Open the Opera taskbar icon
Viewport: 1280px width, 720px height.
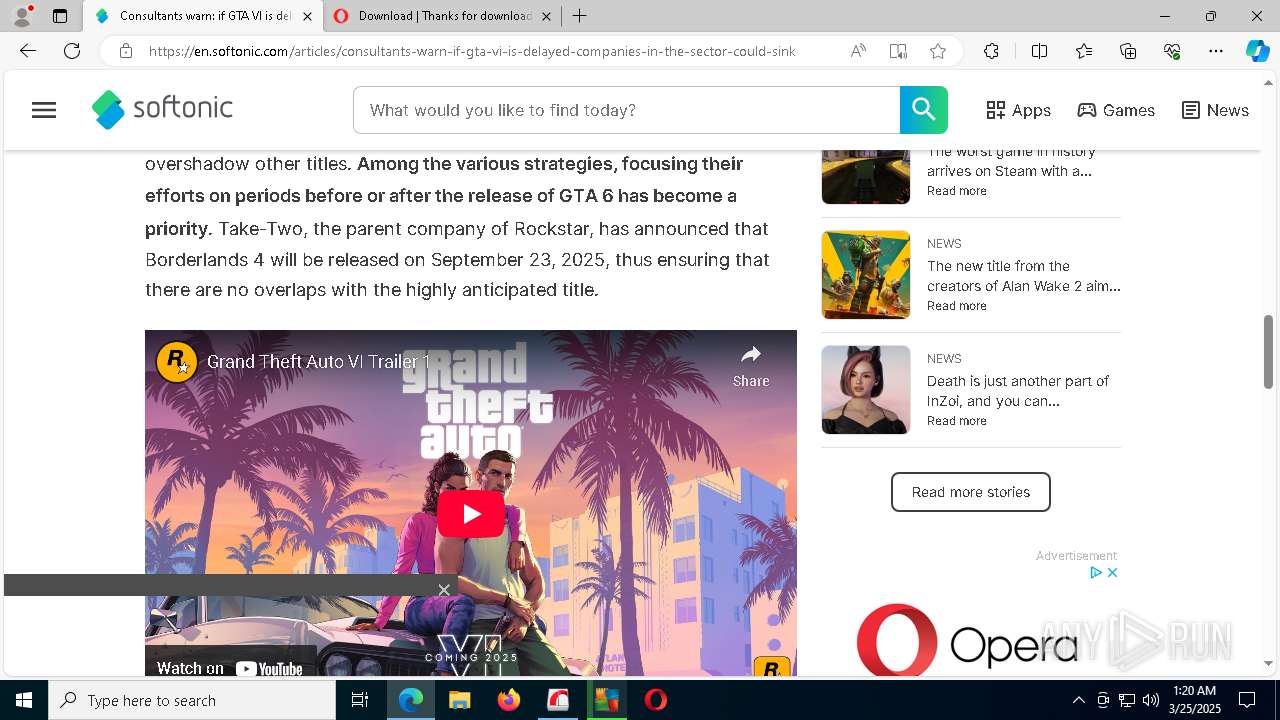[x=655, y=700]
